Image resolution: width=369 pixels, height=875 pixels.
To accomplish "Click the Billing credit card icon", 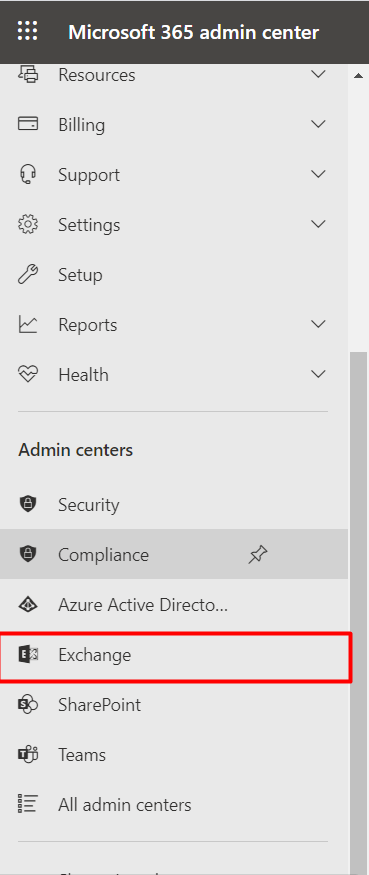I will 28,124.
